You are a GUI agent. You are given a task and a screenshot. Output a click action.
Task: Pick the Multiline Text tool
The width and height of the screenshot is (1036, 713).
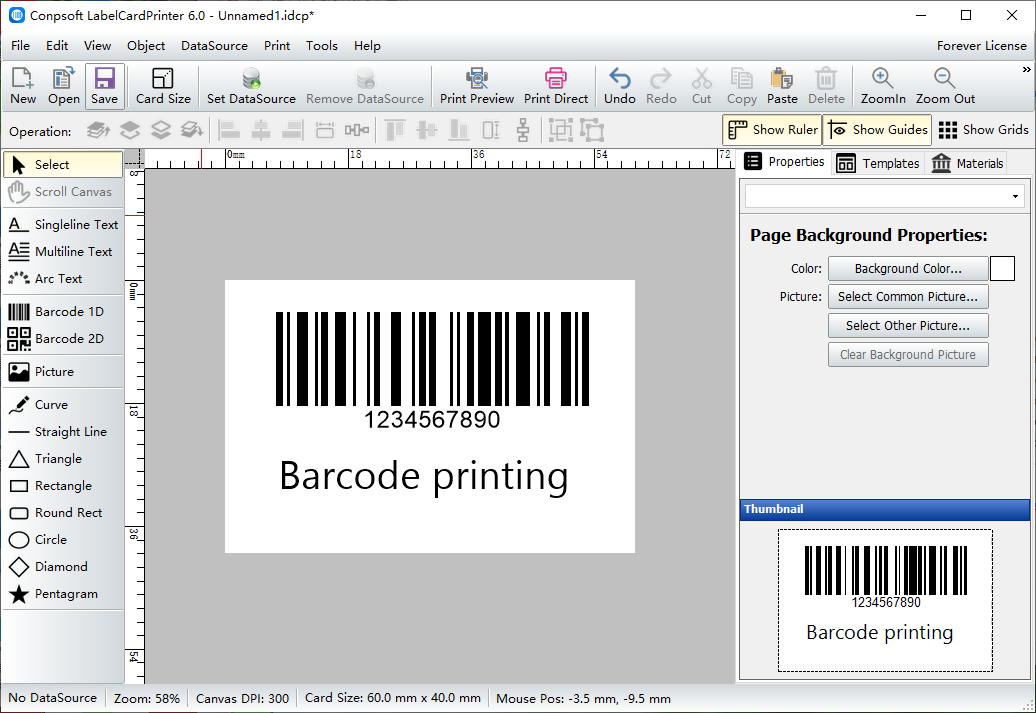click(x=63, y=252)
